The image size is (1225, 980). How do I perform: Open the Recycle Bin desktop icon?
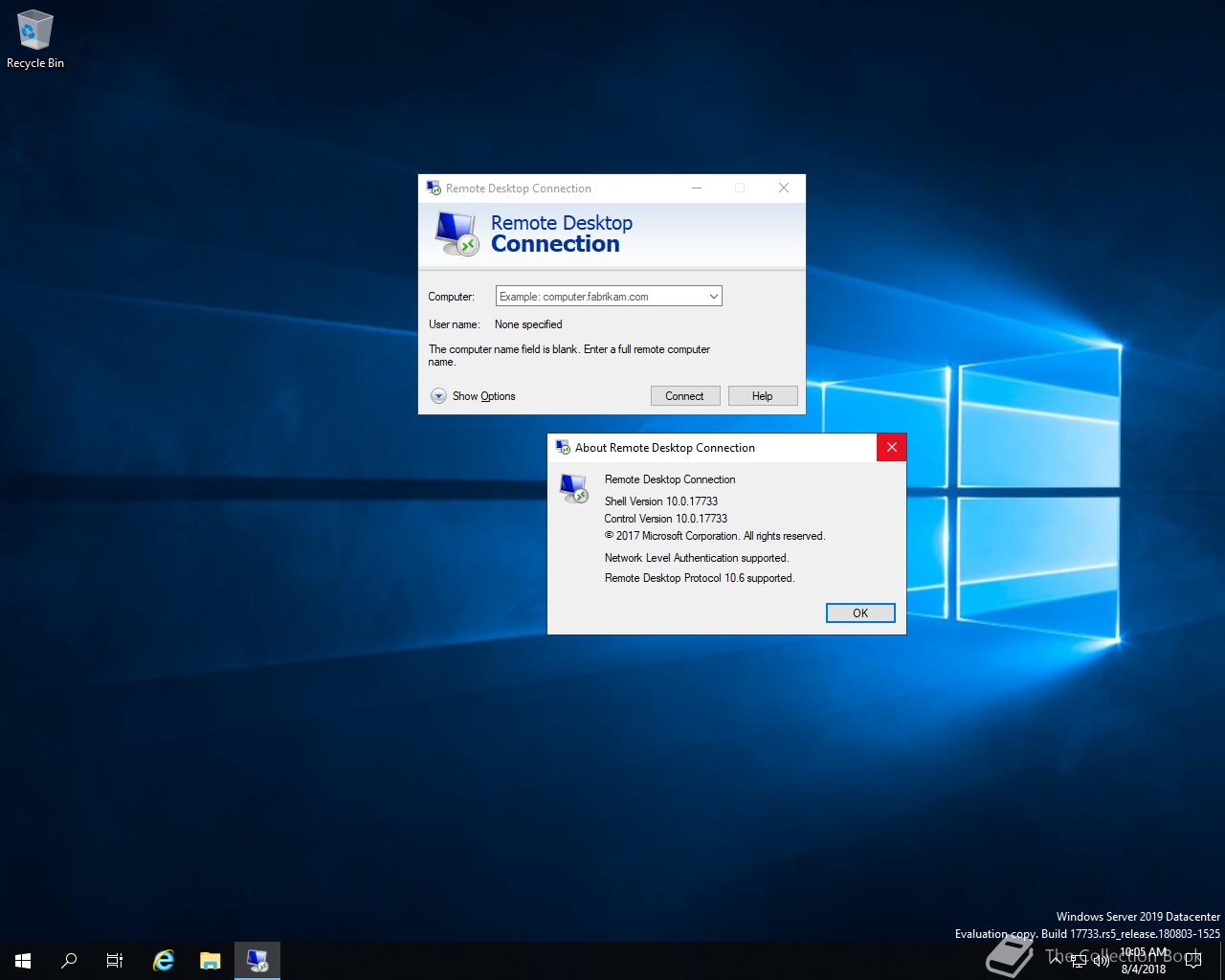pyautogui.click(x=35, y=40)
